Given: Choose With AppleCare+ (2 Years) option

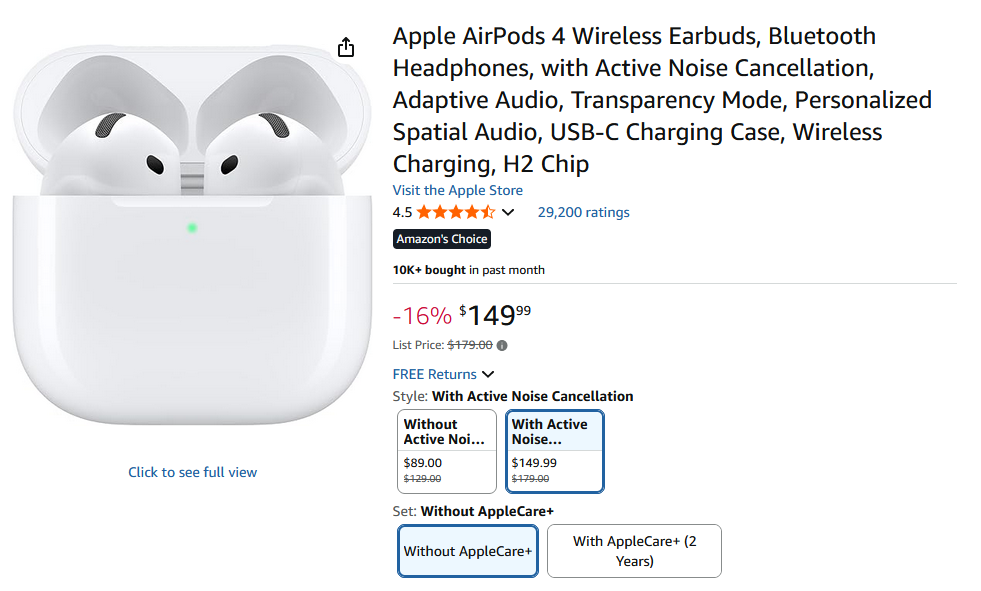Looking at the screenshot, I should (634, 551).
